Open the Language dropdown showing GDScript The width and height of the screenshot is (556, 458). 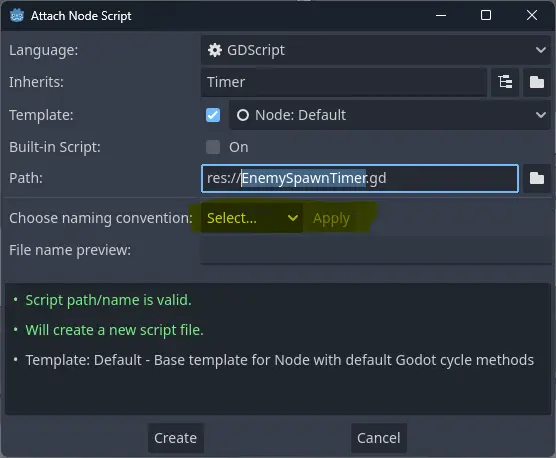click(375, 50)
